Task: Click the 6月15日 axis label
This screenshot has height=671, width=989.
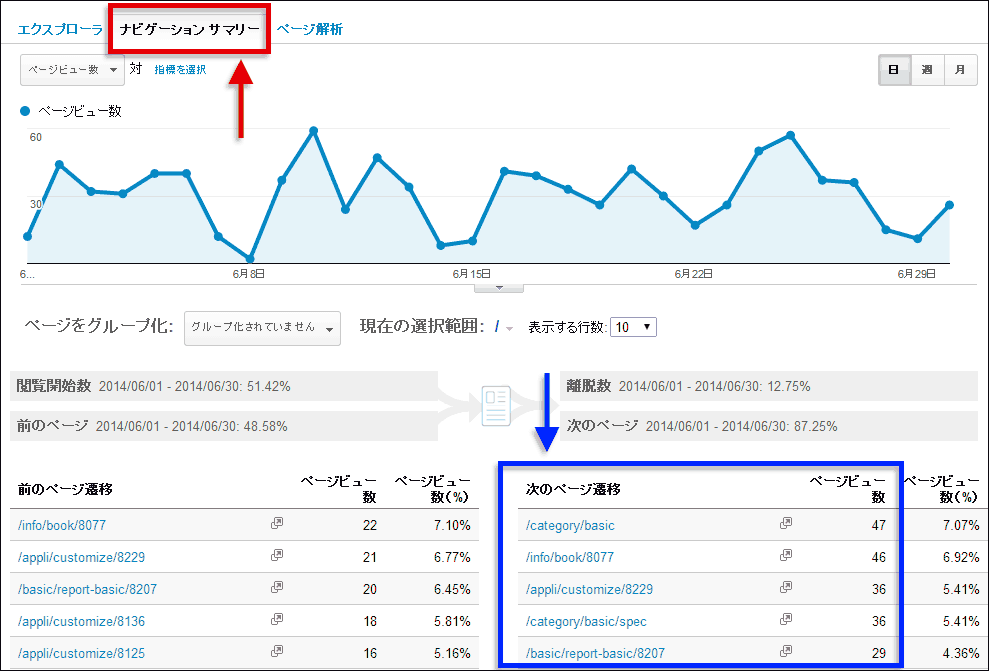Action: [x=471, y=274]
